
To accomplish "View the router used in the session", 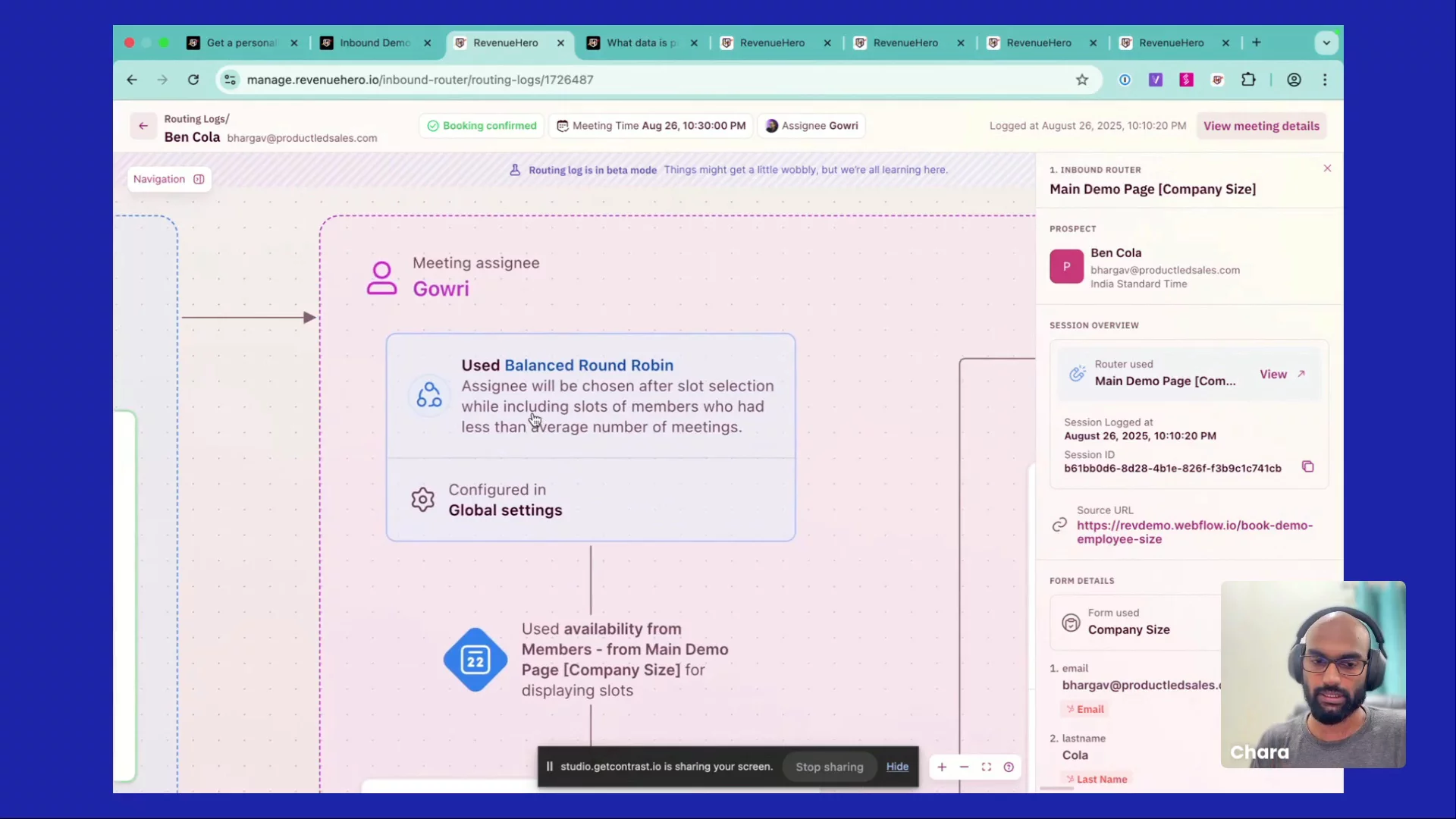I will 1282,374.
